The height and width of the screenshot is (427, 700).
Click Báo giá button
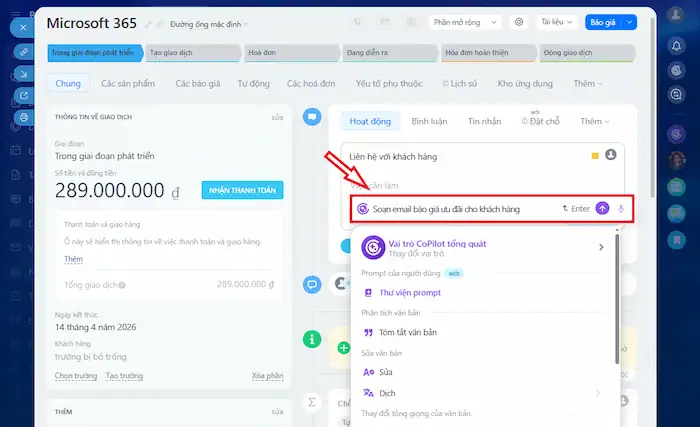[x=603, y=22]
